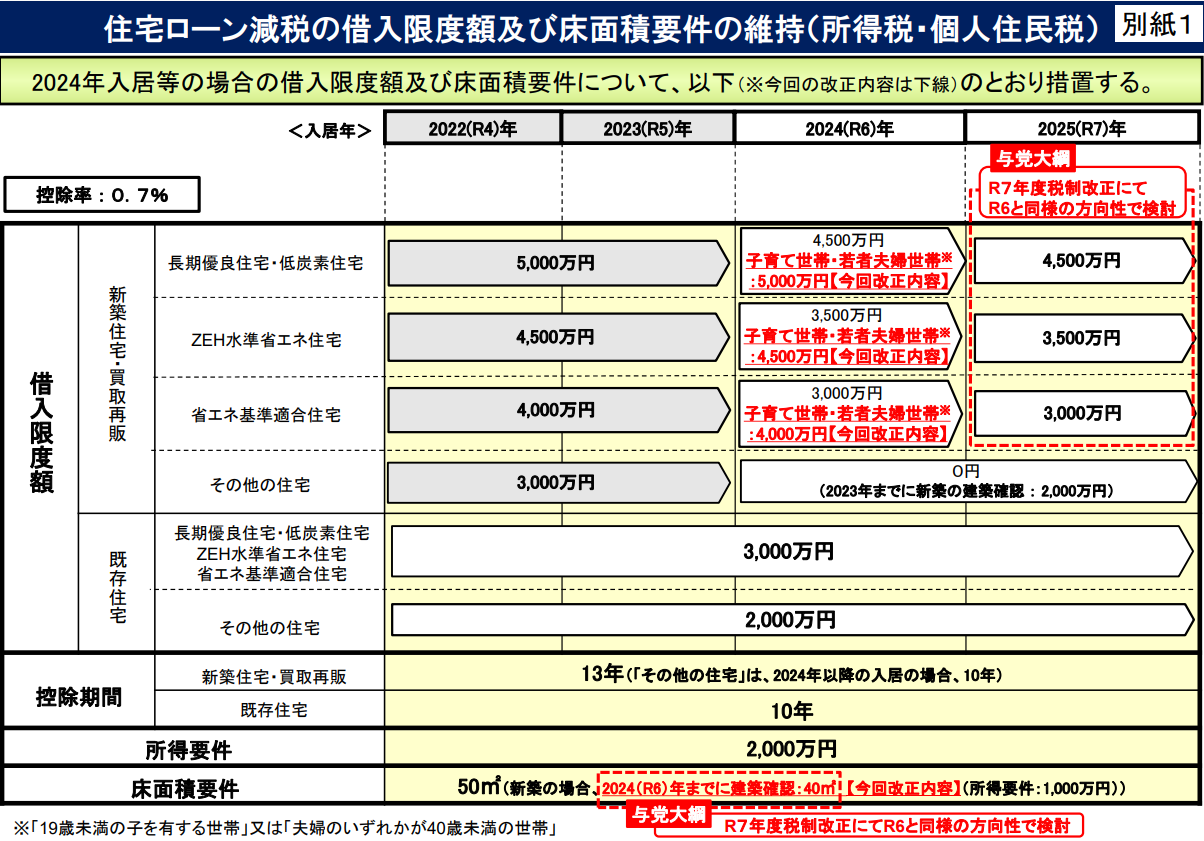Select the 控除率:0.7% box
The image size is (1204, 841).
click(103, 194)
